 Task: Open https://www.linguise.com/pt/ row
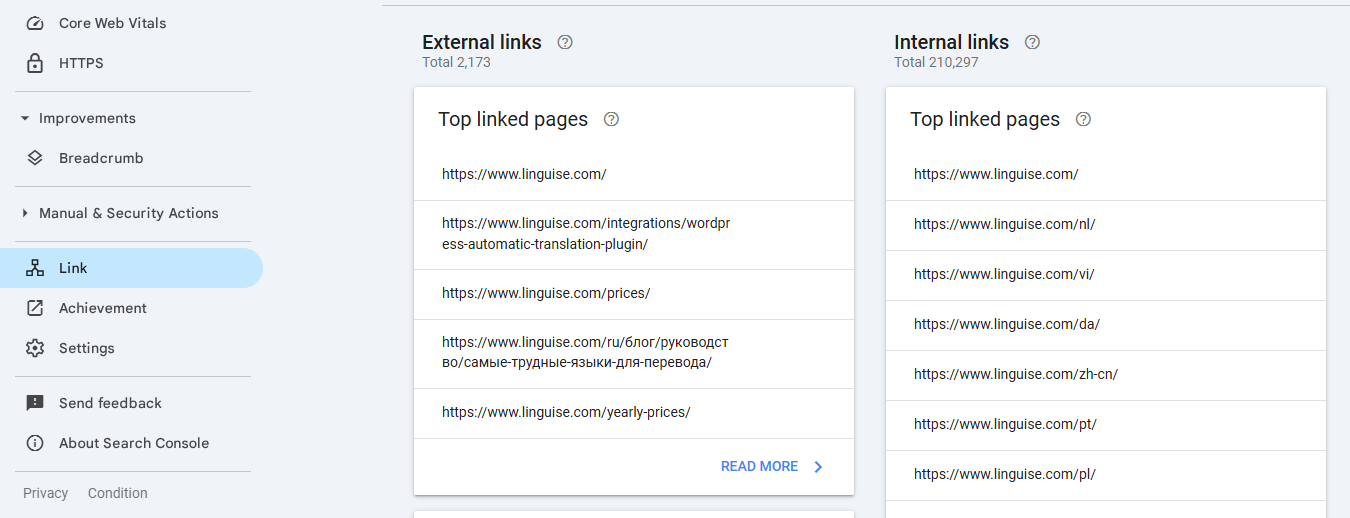coord(1106,425)
